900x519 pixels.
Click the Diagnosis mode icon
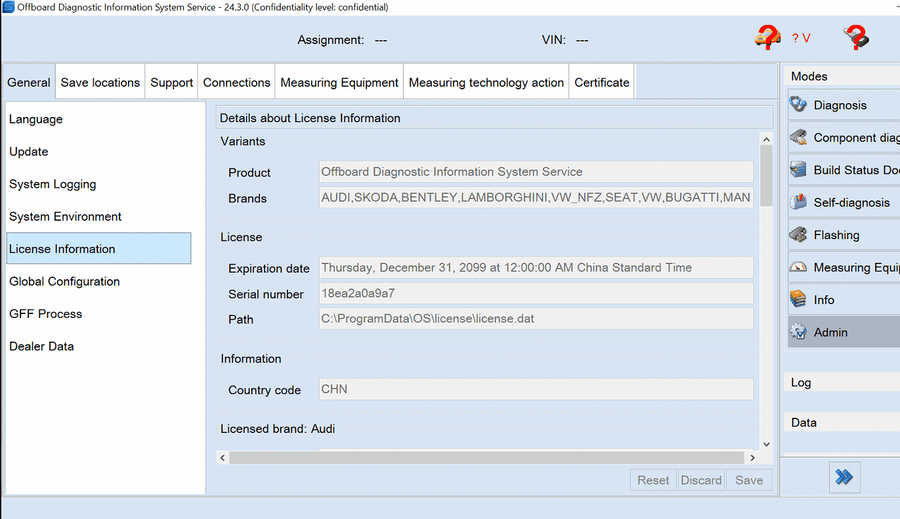pyautogui.click(x=798, y=105)
